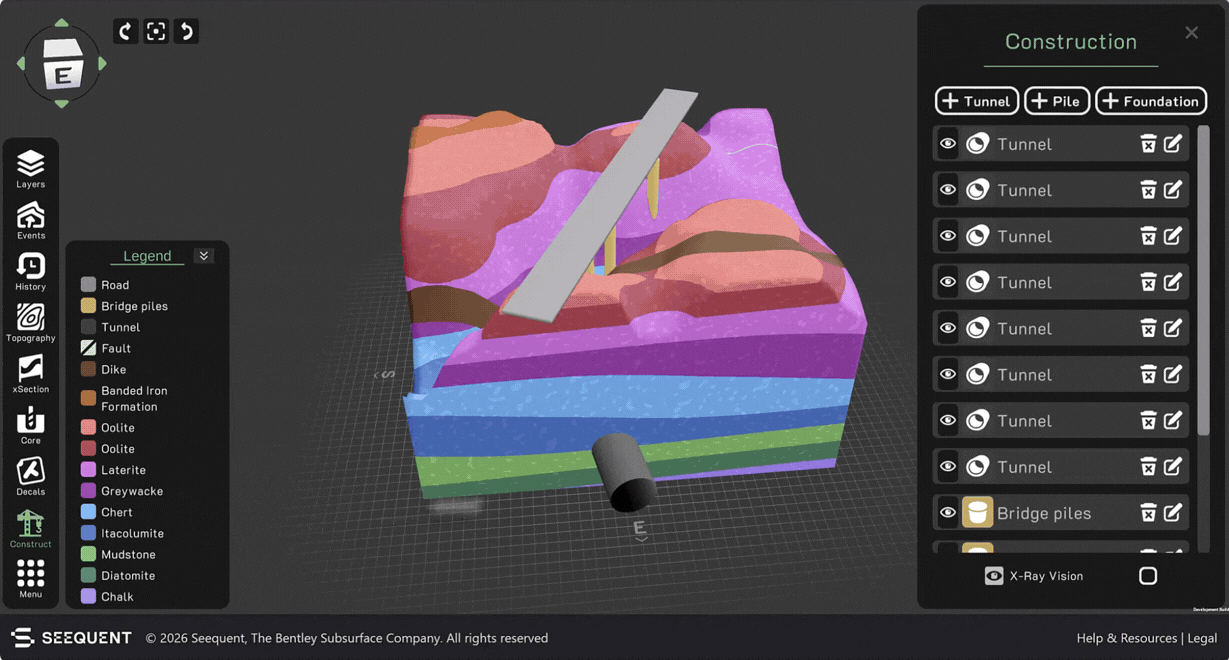
Task: Edit the Bridge piles item
Action: [1173, 513]
